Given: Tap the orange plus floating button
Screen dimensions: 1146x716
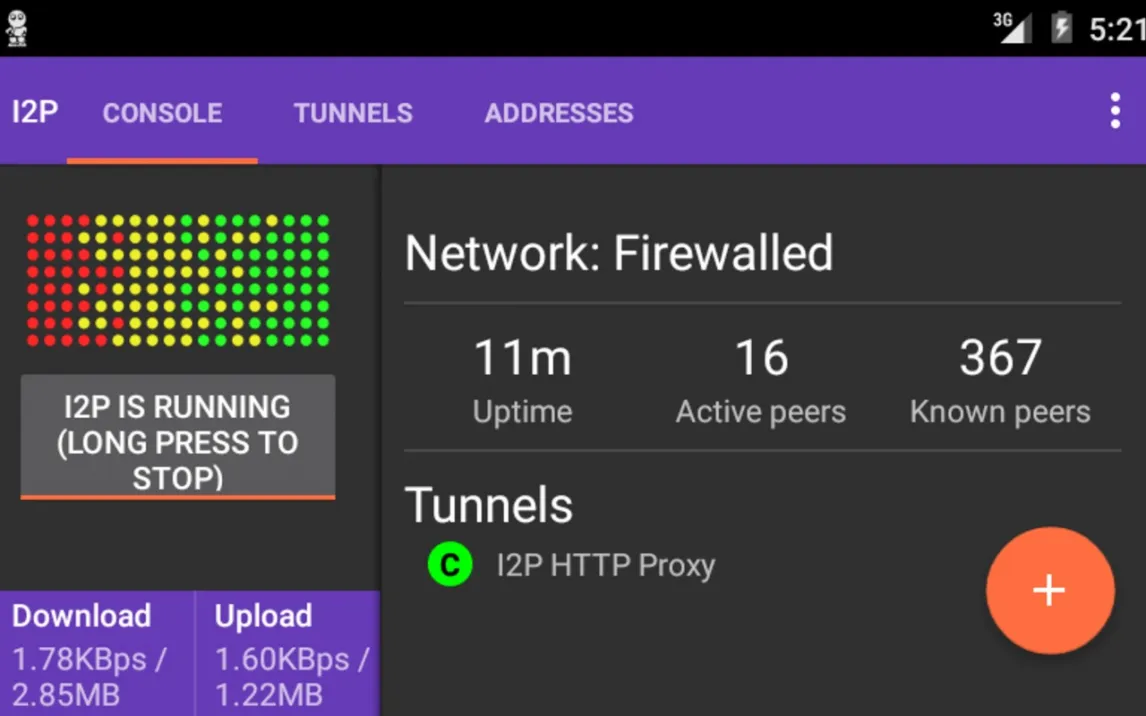Looking at the screenshot, I should [x=1049, y=590].
